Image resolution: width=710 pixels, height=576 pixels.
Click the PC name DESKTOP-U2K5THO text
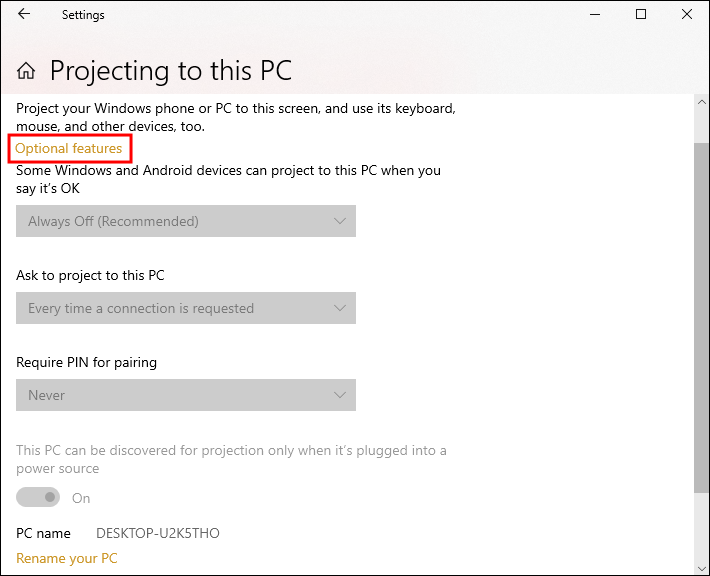[x=158, y=533]
